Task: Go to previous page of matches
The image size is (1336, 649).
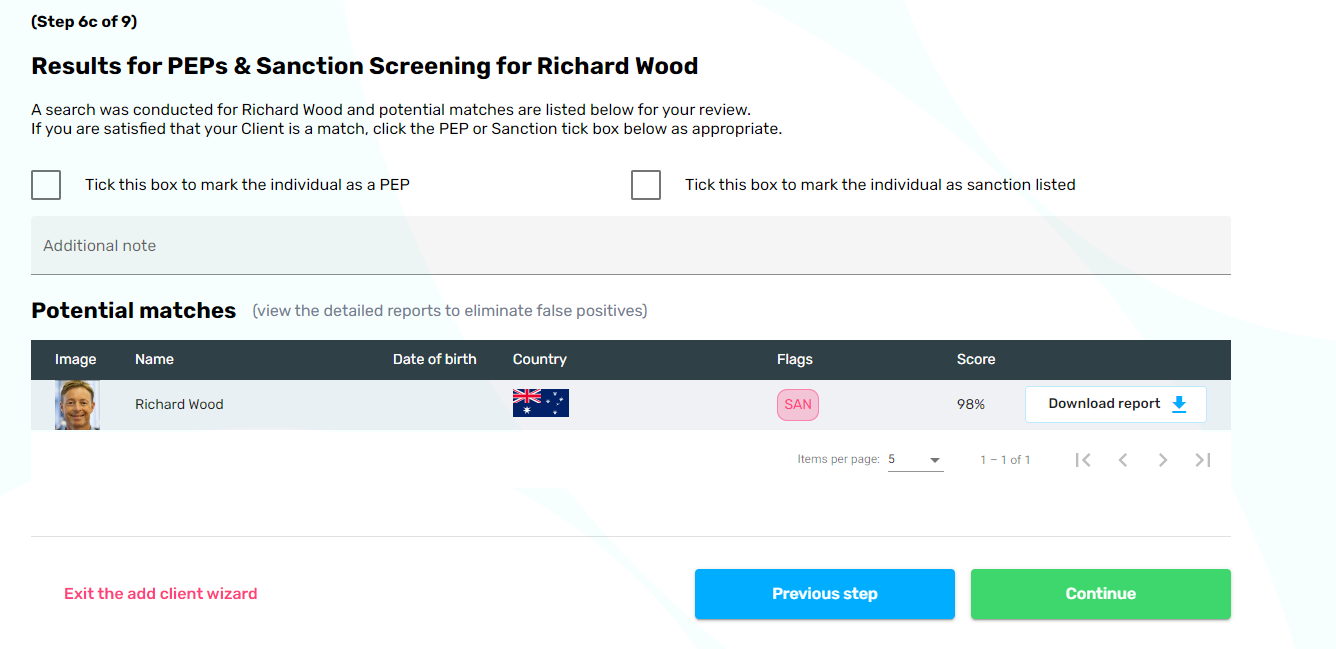Action: [x=1123, y=460]
